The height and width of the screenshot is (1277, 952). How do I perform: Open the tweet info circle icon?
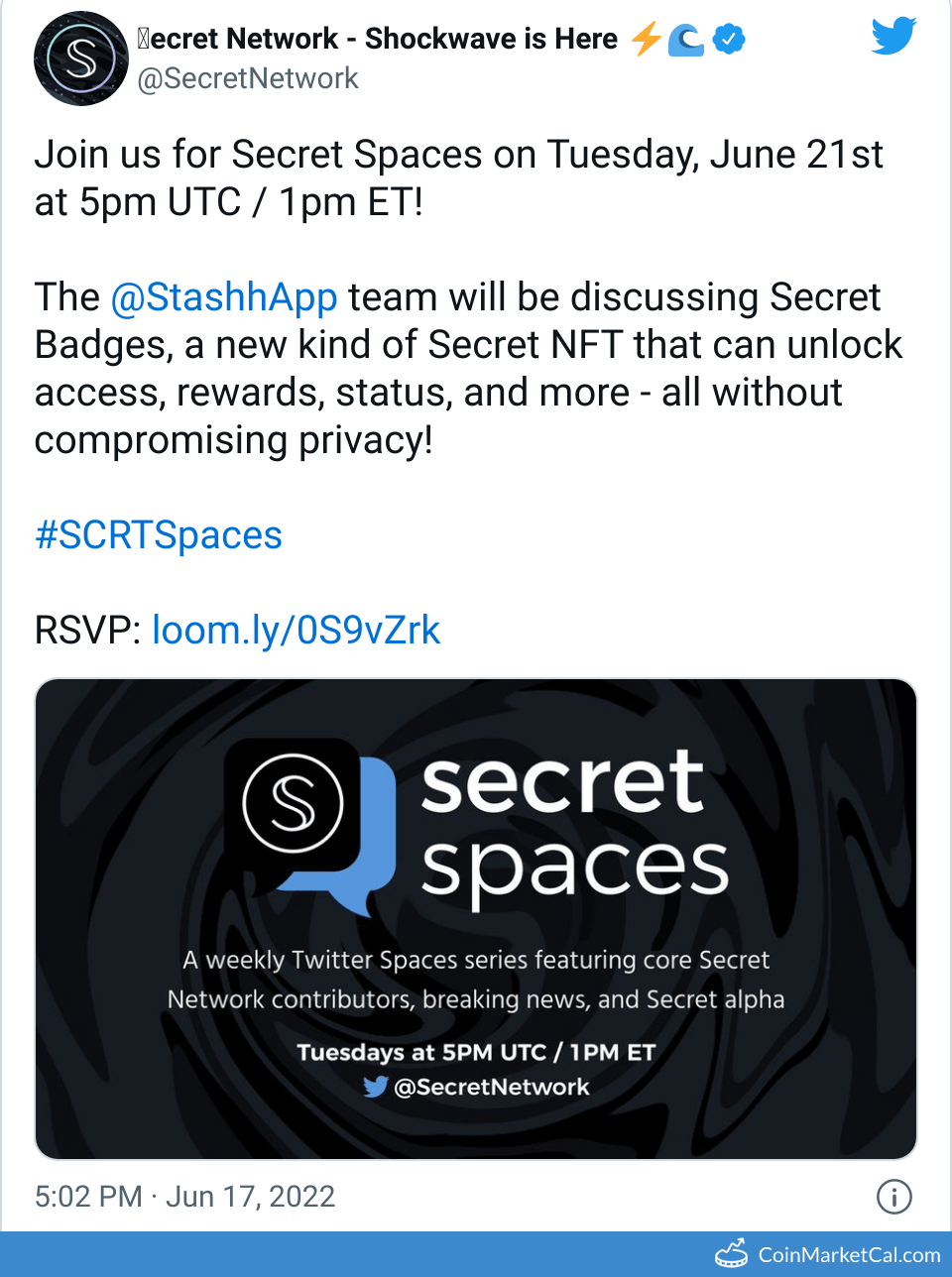tap(893, 1197)
